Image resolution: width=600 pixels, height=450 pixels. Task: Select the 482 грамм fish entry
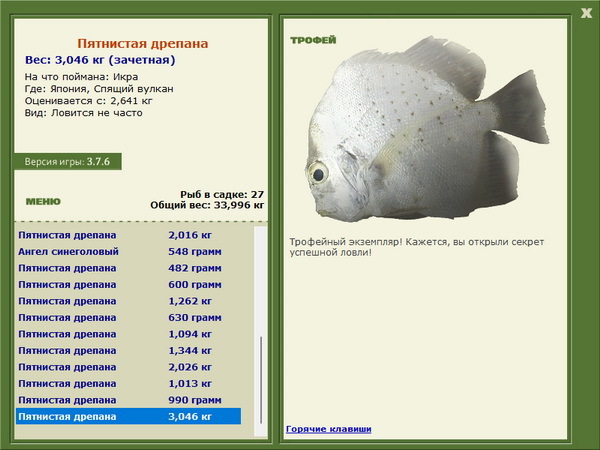pos(127,268)
